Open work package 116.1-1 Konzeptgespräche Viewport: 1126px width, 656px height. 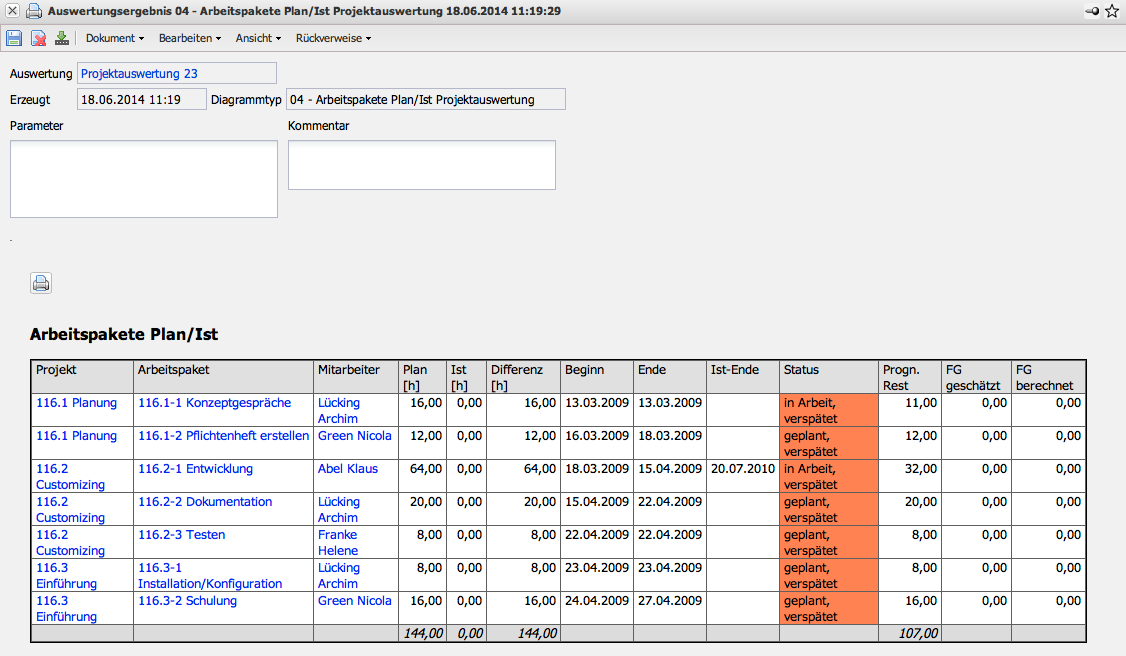coord(214,403)
